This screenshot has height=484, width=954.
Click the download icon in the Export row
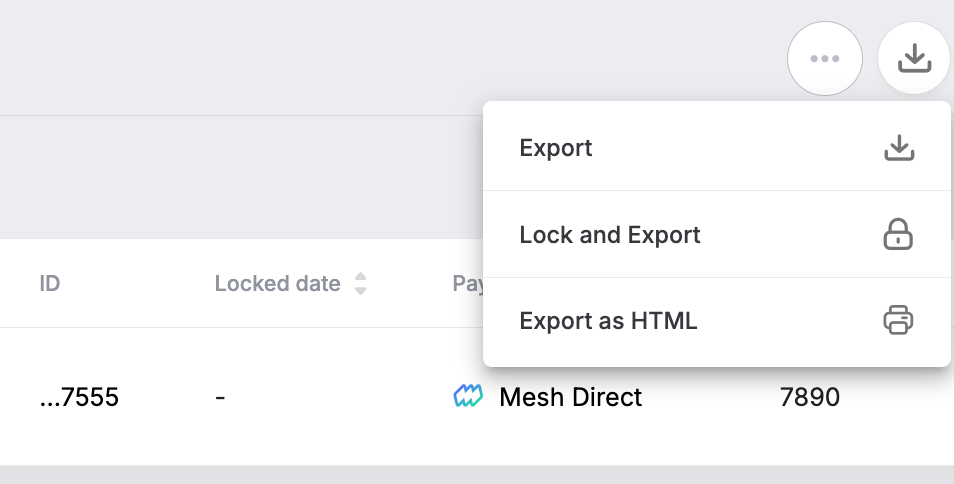899,148
